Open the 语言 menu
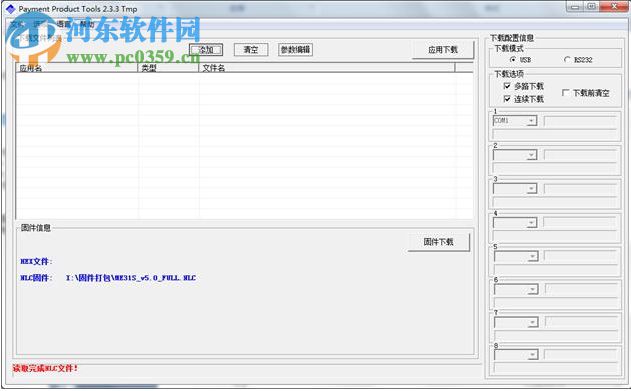The image size is (631, 391). pyautogui.click(x=63, y=24)
